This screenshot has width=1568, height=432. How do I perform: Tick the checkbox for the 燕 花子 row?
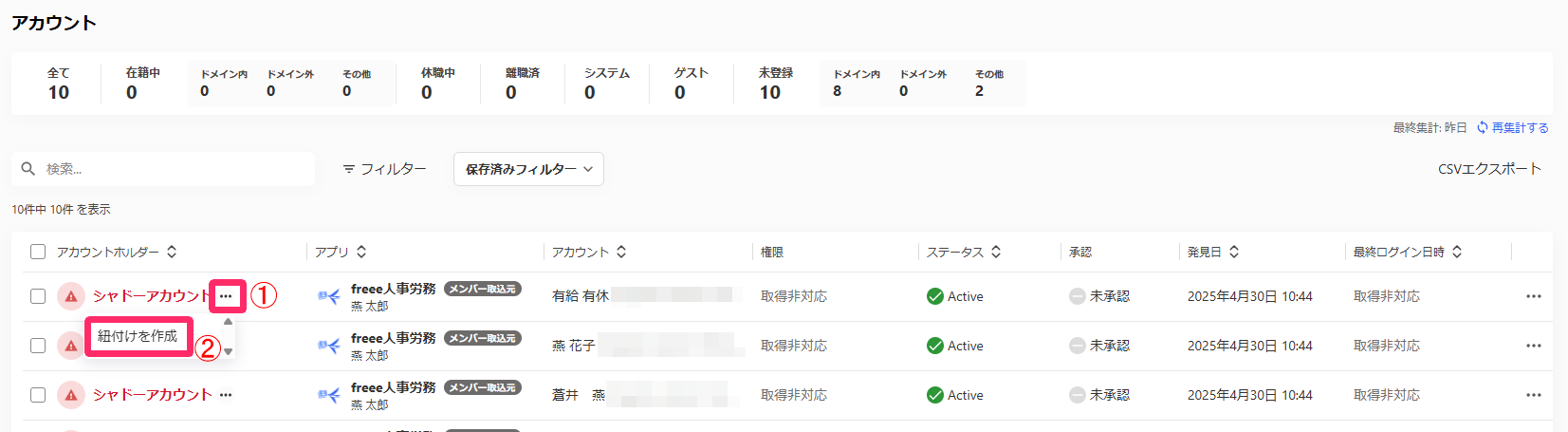38,346
